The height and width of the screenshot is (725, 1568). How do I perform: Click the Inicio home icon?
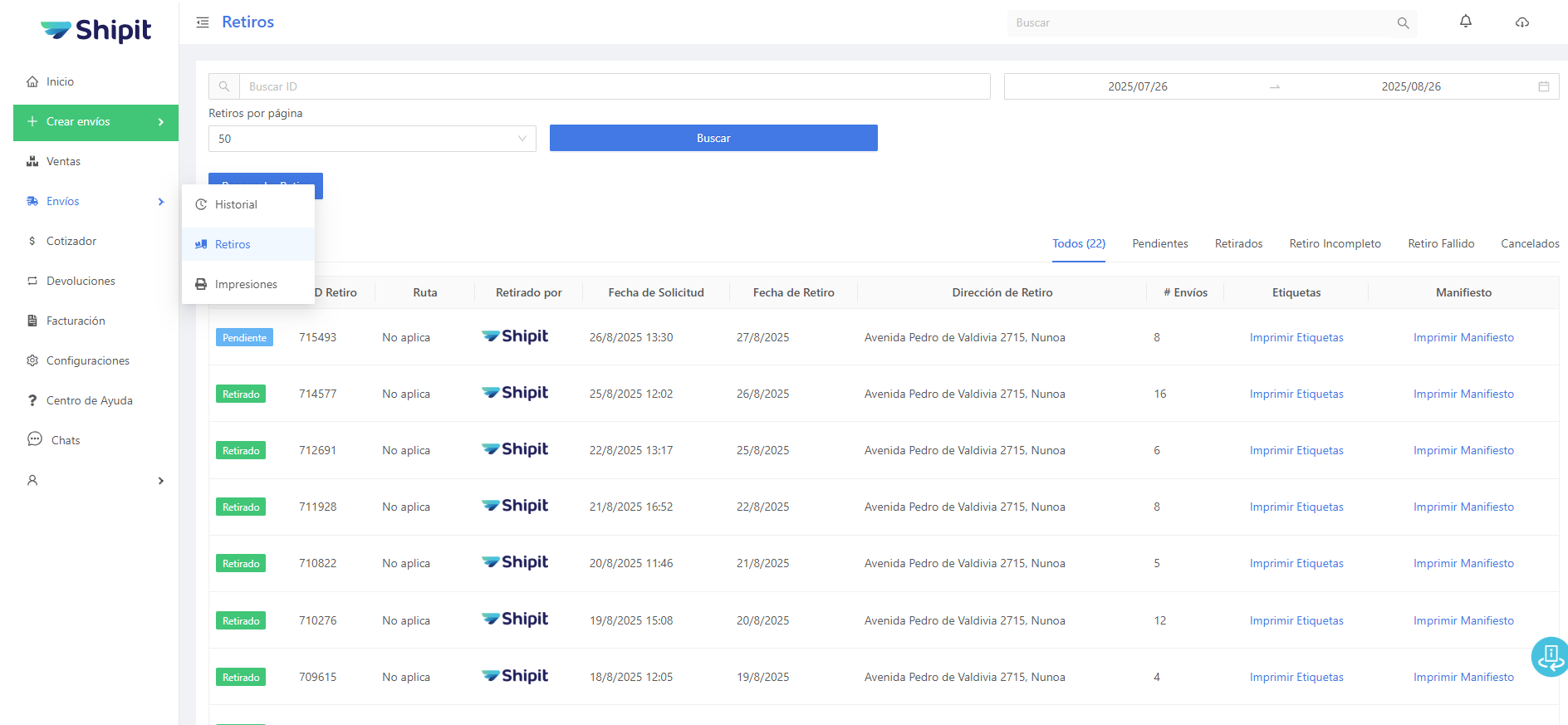(x=32, y=81)
